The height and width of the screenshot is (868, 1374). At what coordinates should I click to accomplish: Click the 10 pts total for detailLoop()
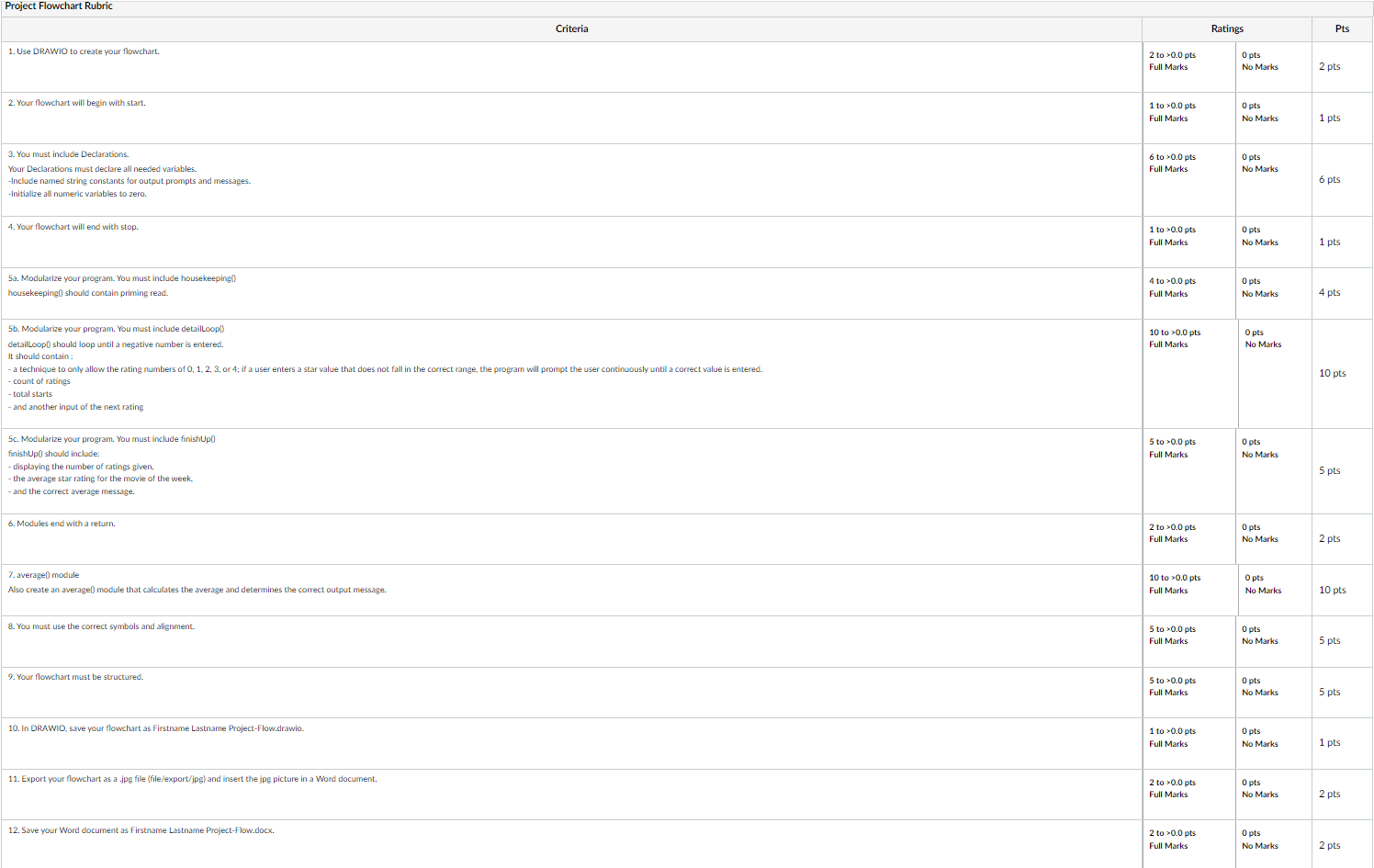(x=1333, y=374)
